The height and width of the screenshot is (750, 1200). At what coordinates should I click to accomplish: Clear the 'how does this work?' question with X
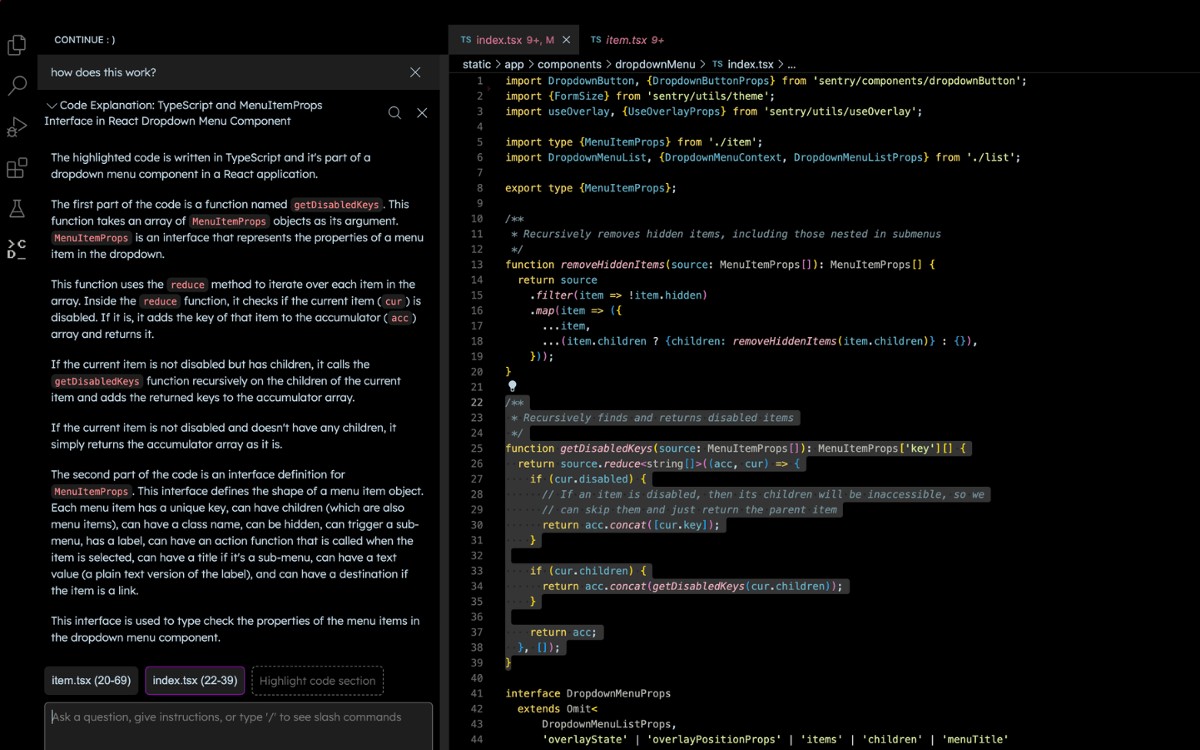click(x=415, y=72)
